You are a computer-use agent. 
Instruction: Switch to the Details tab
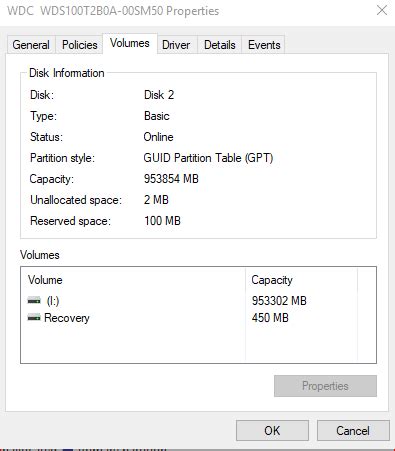click(220, 45)
